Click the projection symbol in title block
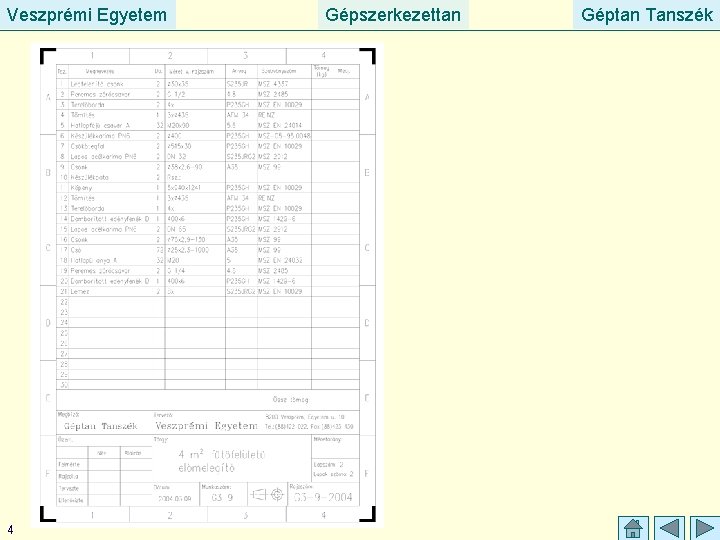This screenshot has width=720, height=540. point(267,495)
